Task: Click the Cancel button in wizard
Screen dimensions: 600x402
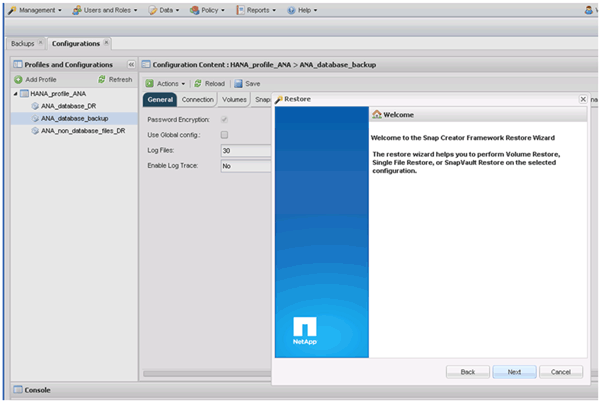Action: [x=560, y=371]
